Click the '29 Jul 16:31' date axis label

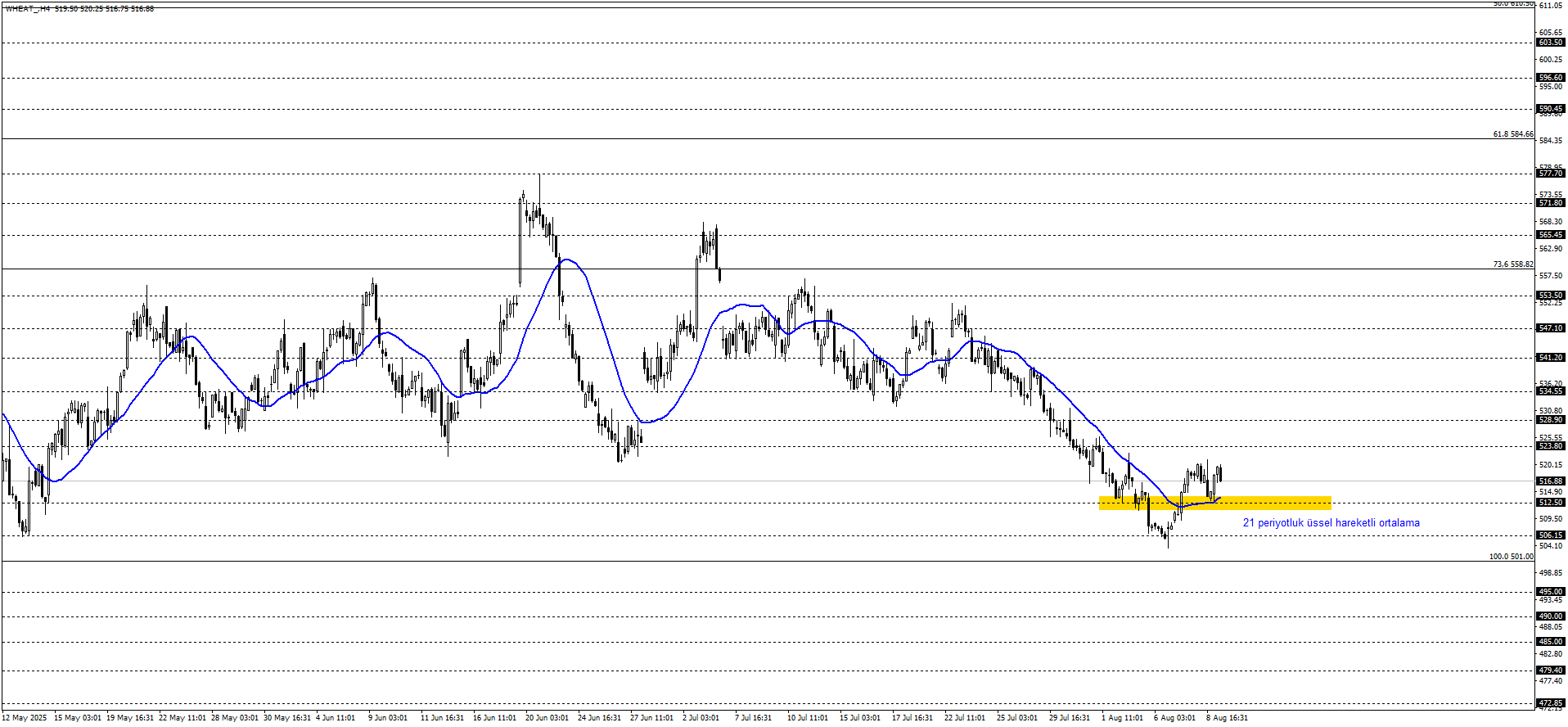click(1070, 718)
